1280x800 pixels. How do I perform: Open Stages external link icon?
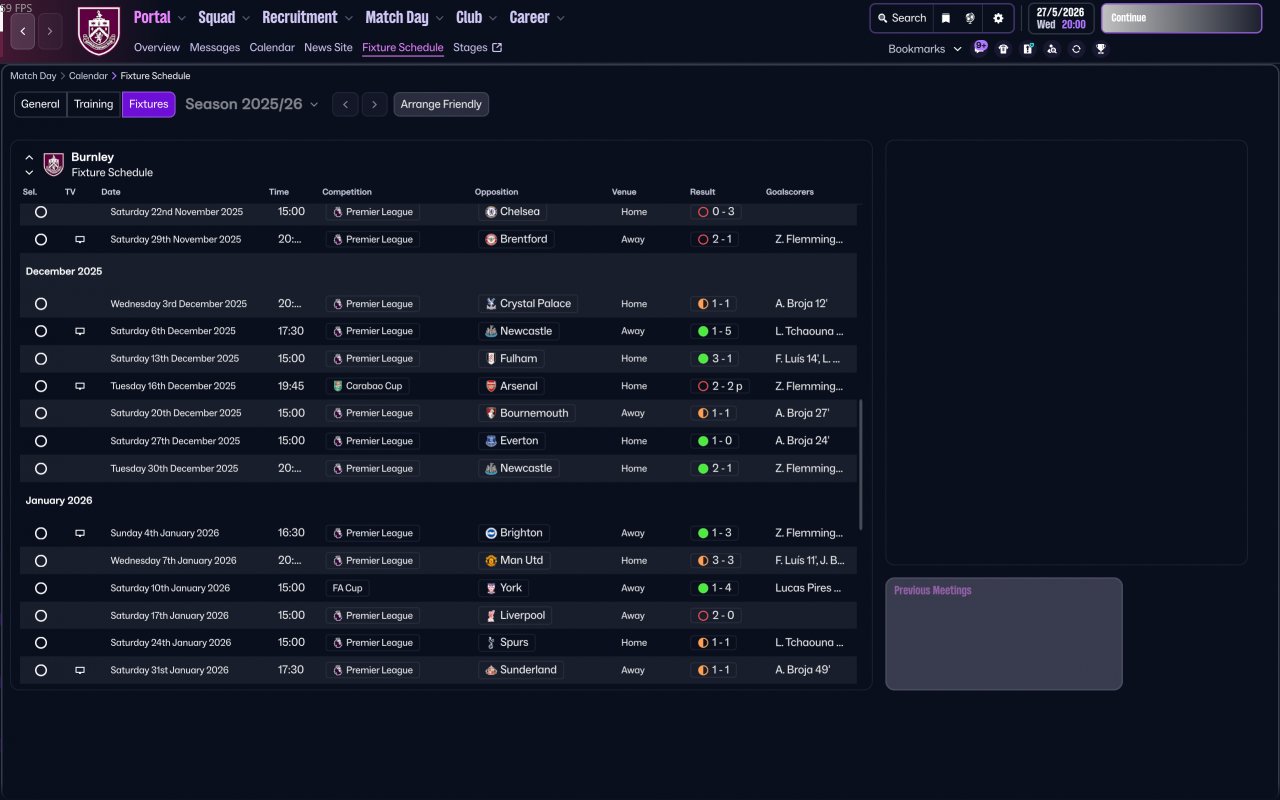click(497, 47)
